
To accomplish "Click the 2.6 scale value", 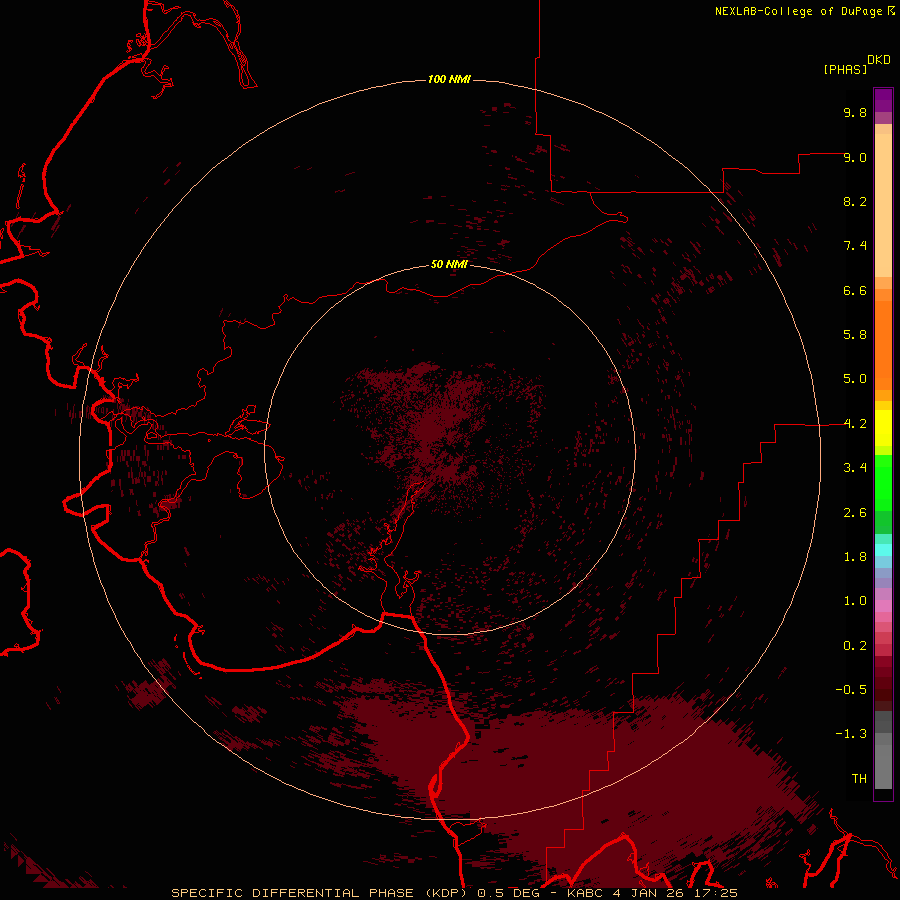I will 855,513.
